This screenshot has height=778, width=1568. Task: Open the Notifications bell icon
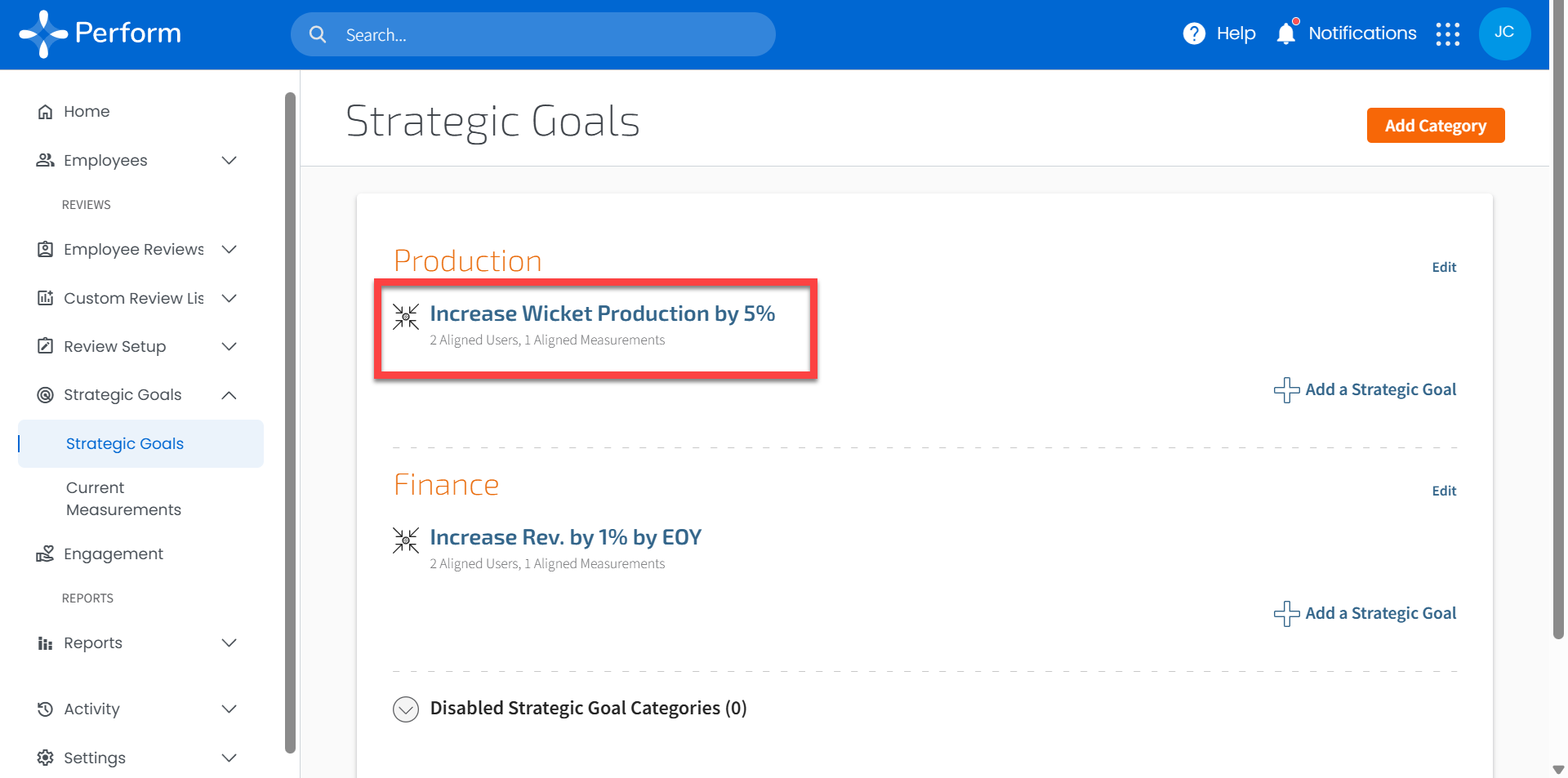point(1286,33)
